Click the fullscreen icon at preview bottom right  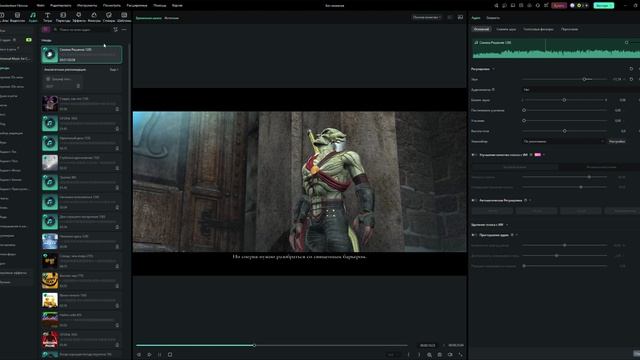[460, 355]
